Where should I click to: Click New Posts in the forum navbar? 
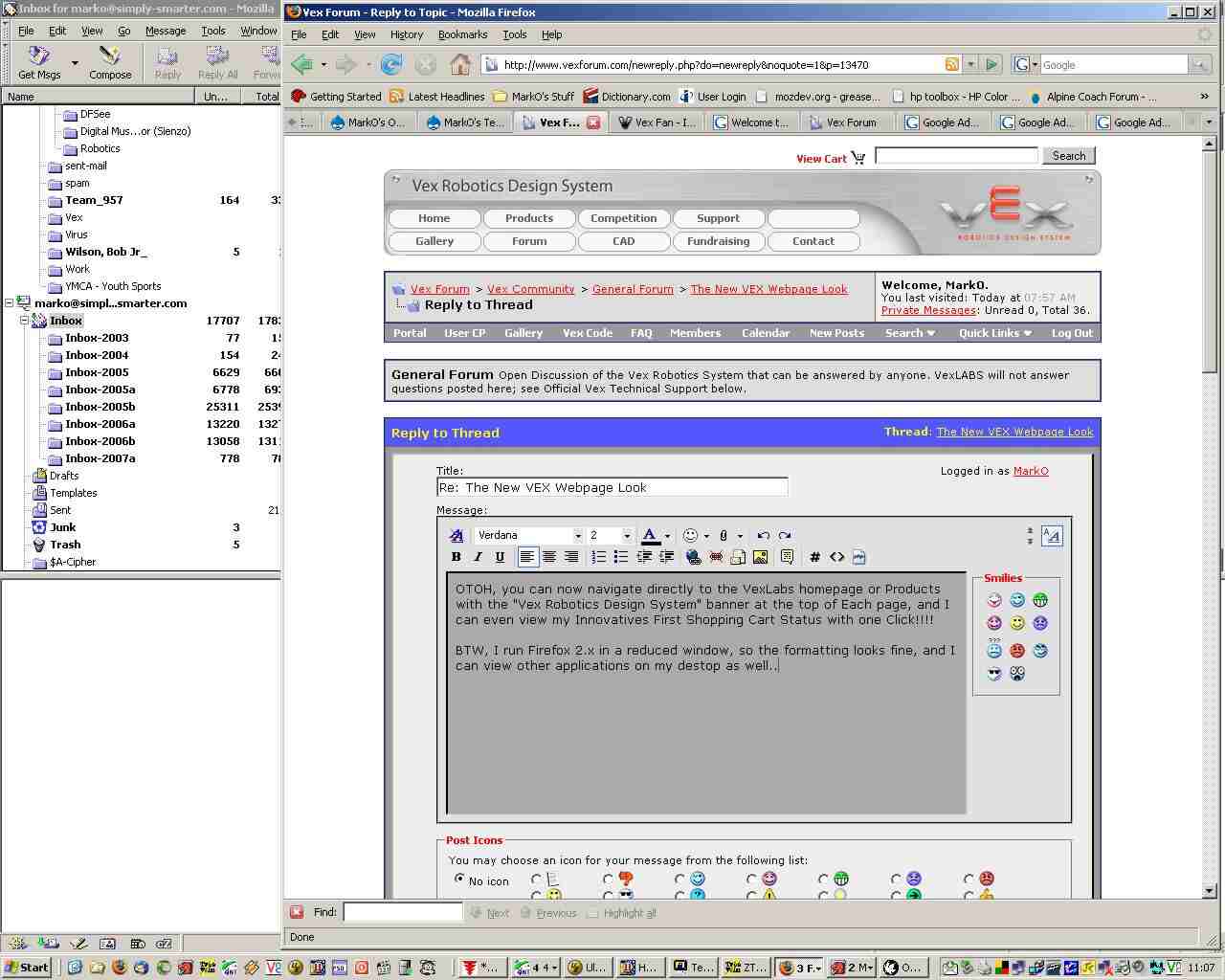[x=836, y=333]
